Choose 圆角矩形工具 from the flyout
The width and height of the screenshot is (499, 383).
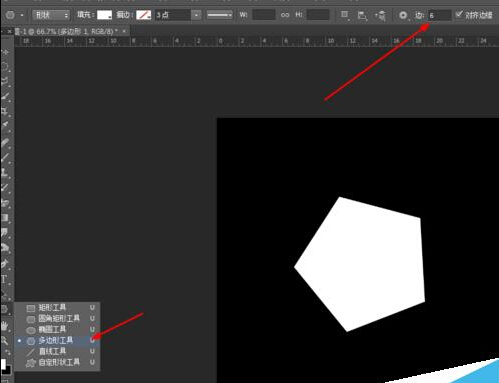tap(57, 318)
